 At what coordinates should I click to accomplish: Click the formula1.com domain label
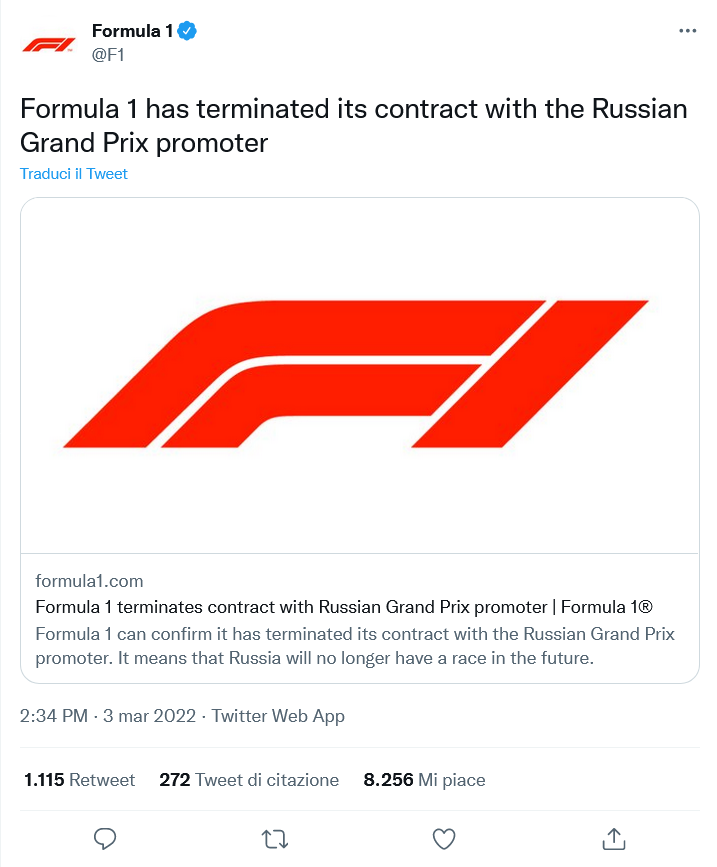[89, 581]
